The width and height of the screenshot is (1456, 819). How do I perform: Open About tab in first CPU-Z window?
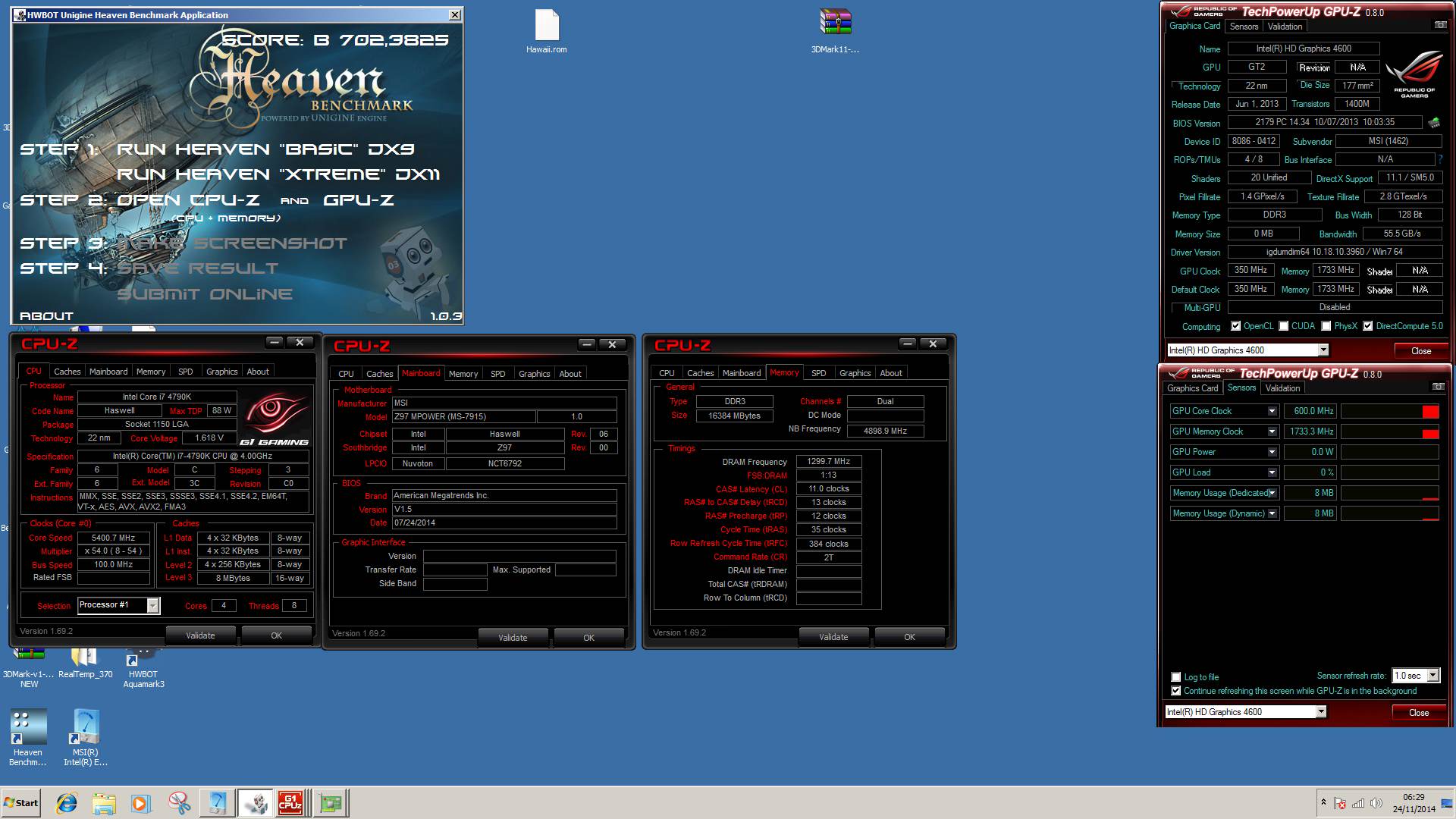click(258, 372)
